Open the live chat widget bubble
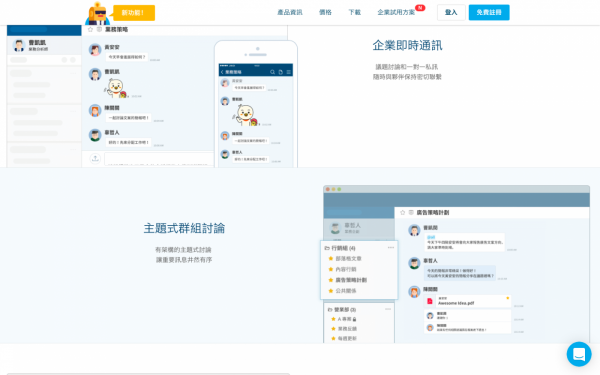Viewport: 600px width, 375px height. tap(579, 354)
